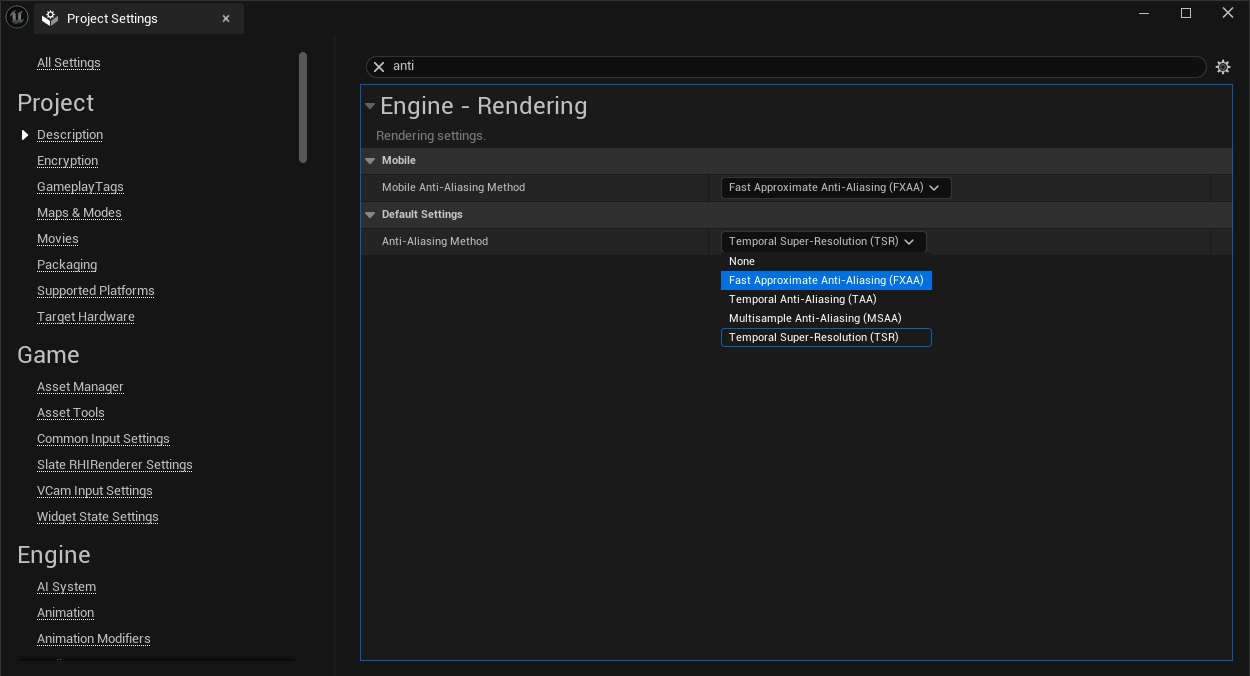
Task: Open the settings gear icon beside search
Action: pyautogui.click(x=1222, y=67)
